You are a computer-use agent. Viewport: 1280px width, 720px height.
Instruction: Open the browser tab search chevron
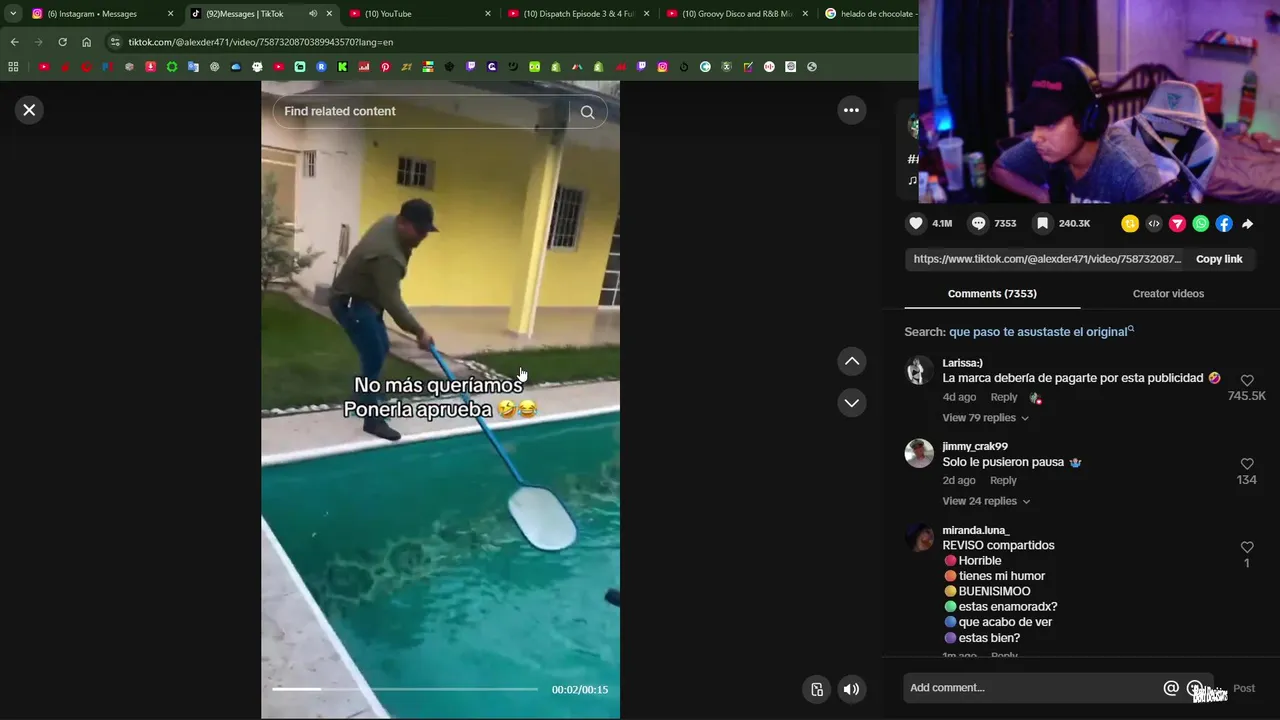(x=13, y=14)
